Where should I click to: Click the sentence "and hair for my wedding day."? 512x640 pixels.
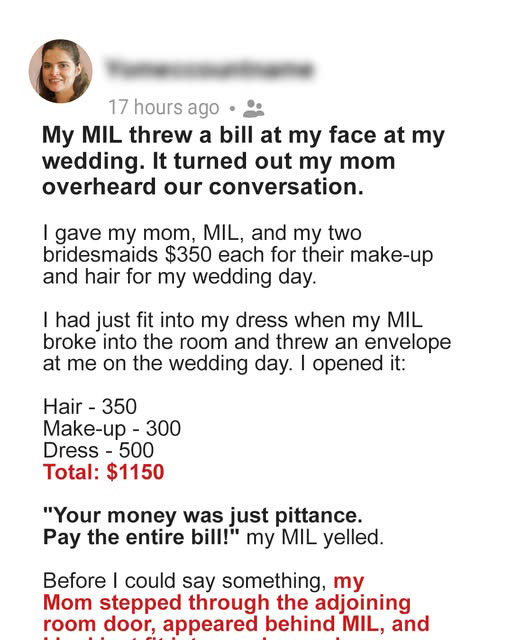click(180, 277)
